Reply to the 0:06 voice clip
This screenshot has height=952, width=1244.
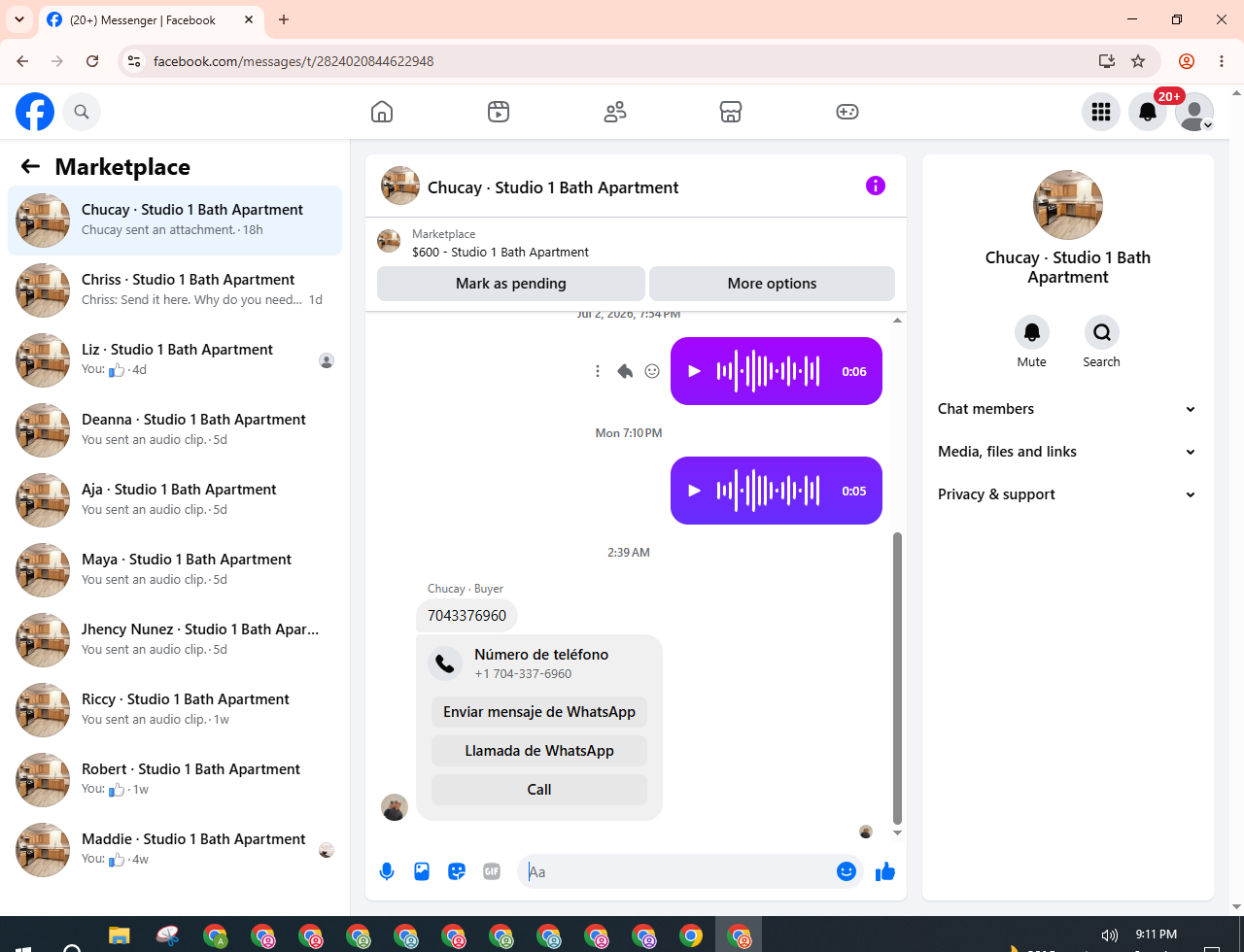pos(625,371)
